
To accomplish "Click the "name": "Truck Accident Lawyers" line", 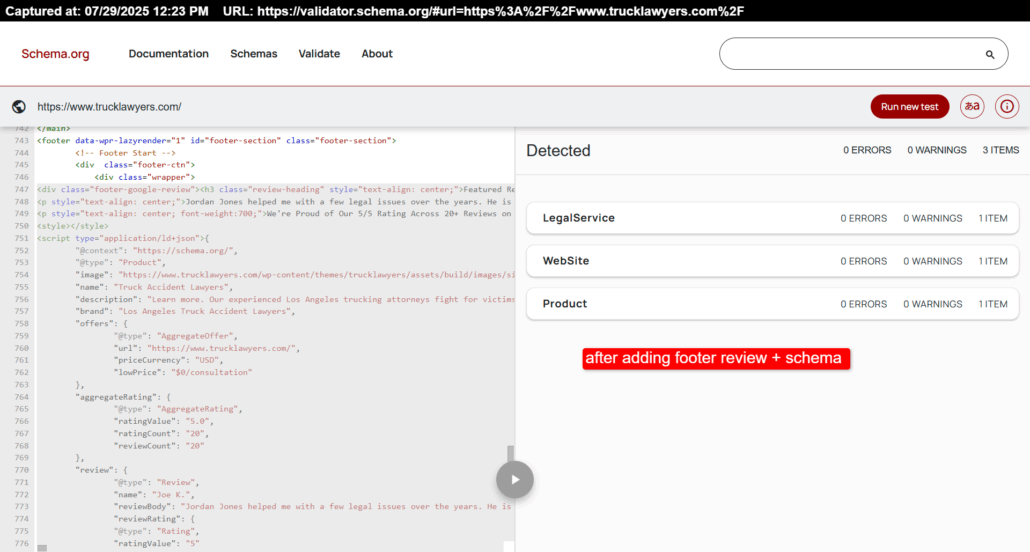I will (x=154, y=287).
